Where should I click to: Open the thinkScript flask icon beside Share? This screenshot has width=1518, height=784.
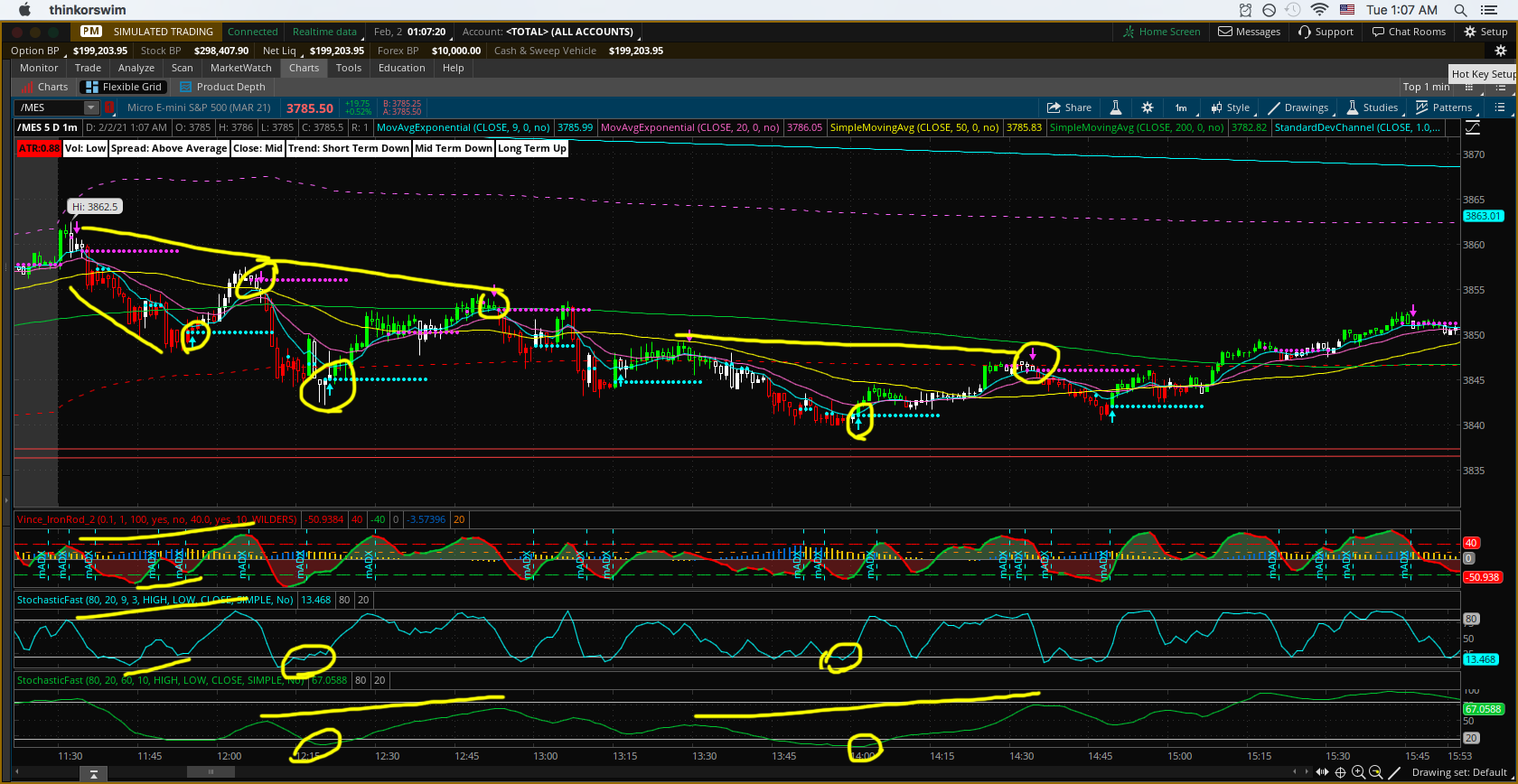pyautogui.click(x=1116, y=107)
